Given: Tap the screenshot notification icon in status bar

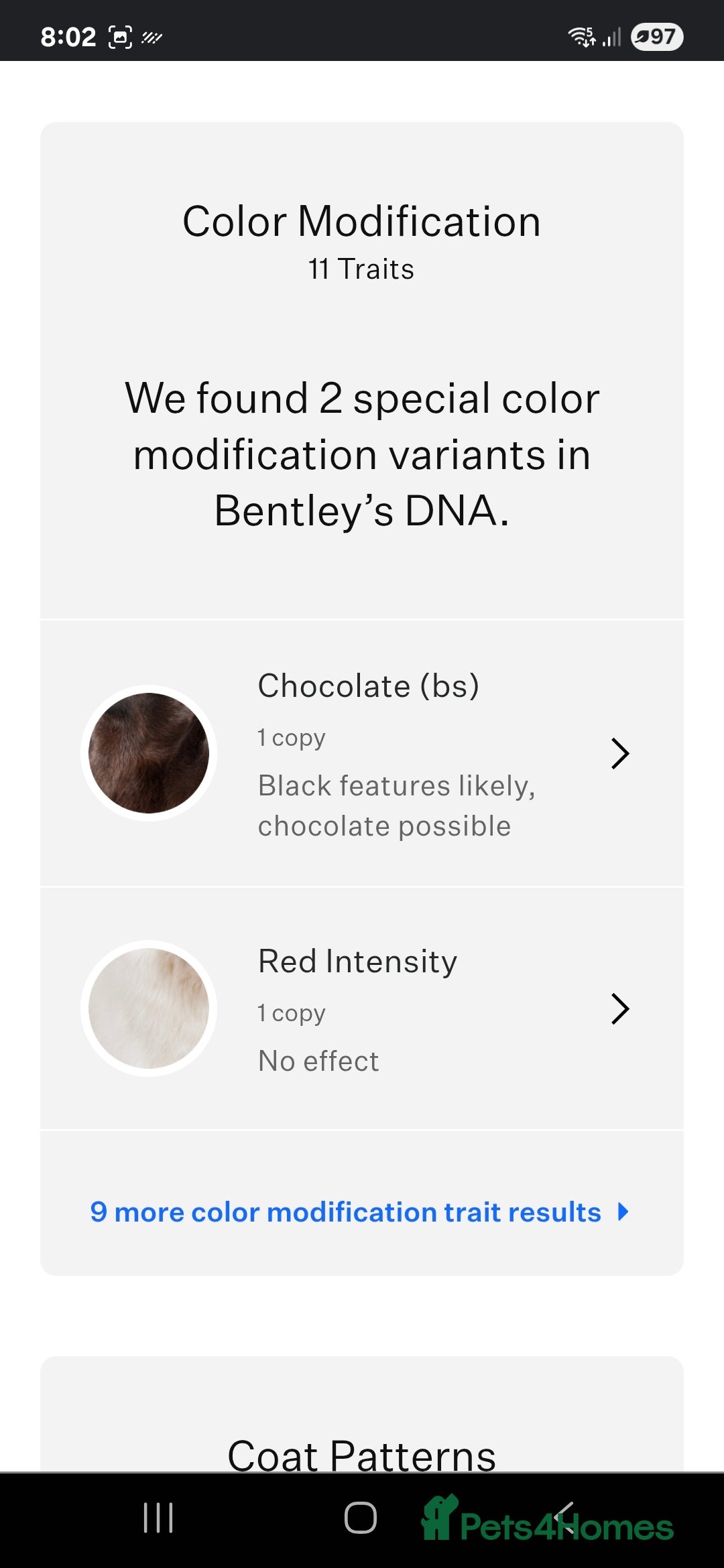Looking at the screenshot, I should [120, 37].
